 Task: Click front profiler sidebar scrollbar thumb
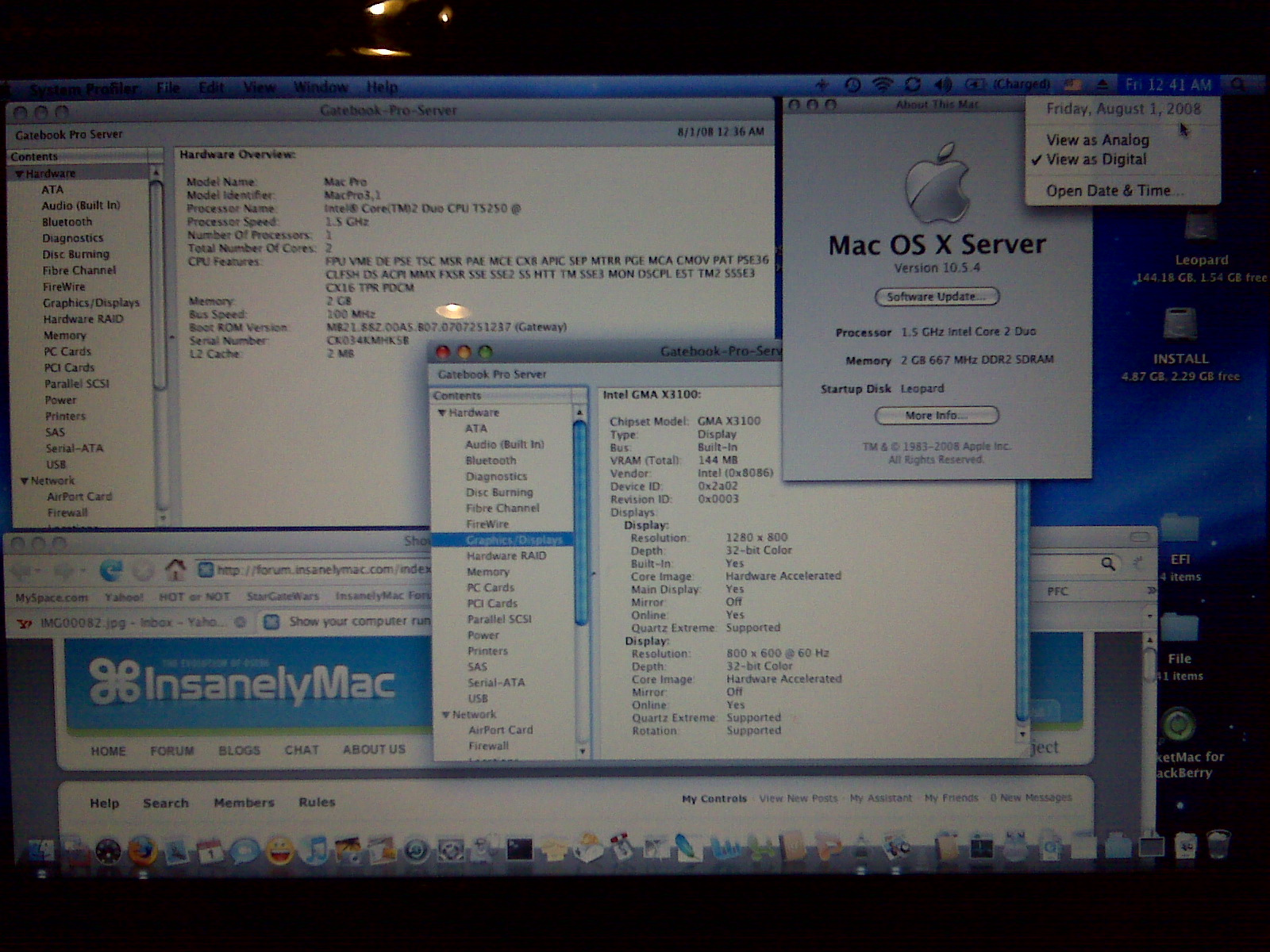click(579, 524)
